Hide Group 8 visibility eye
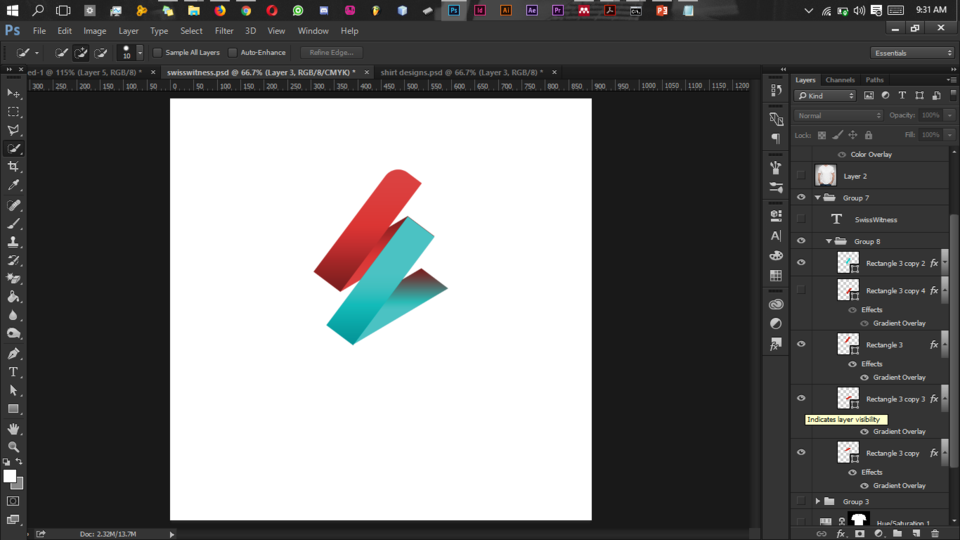This screenshot has width=960, height=540. pos(801,241)
